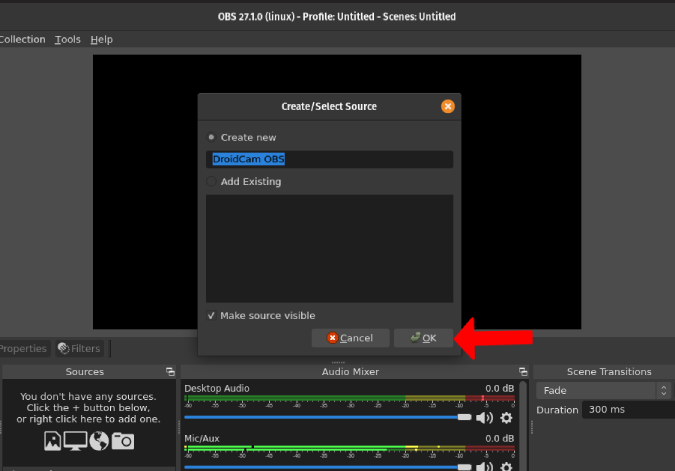This screenshot has width=675, height=471.
Task: Click the DroidCam OBS name field
Action: coord(329,159)
